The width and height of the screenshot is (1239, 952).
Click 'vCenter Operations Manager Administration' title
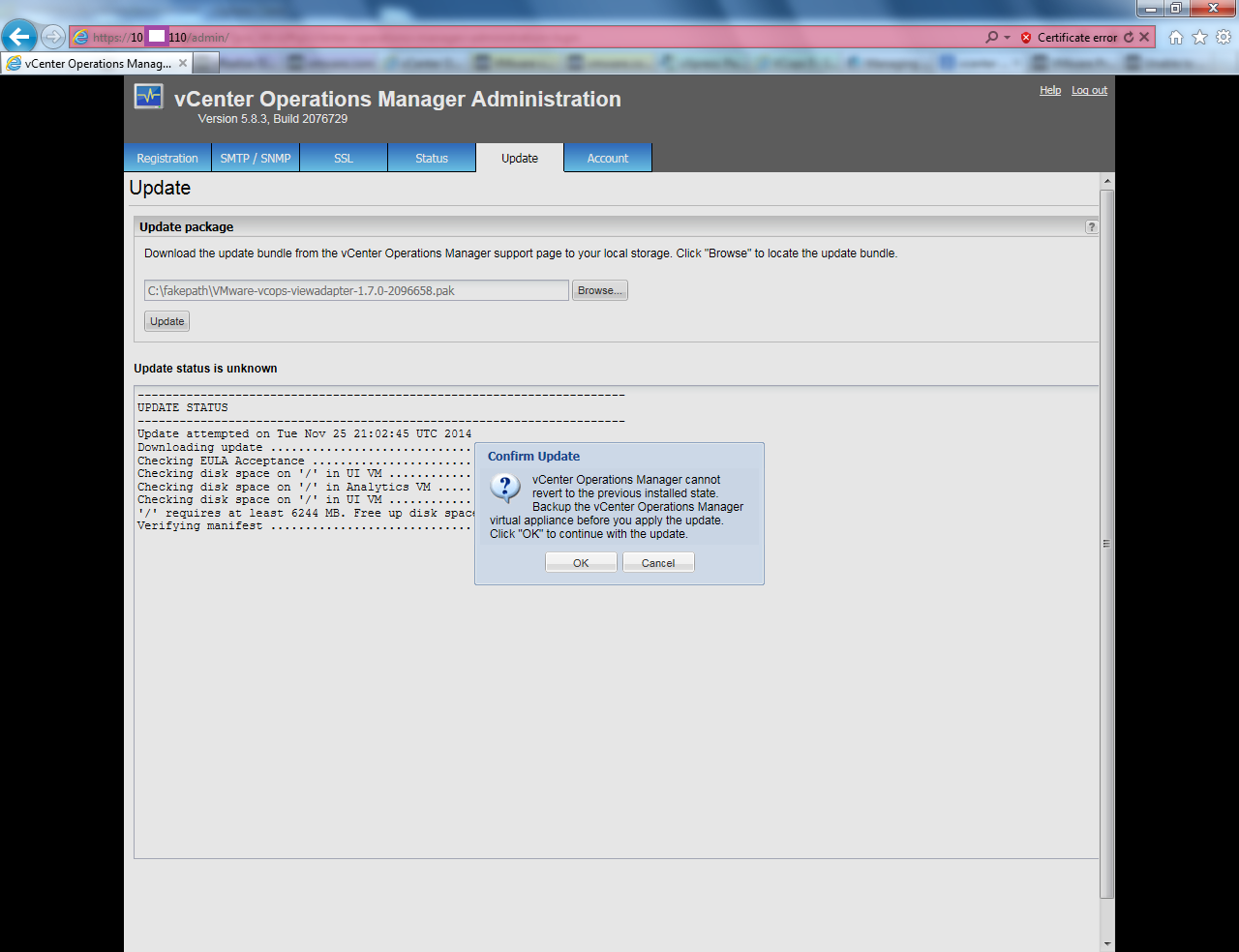(x=398, y=99)
